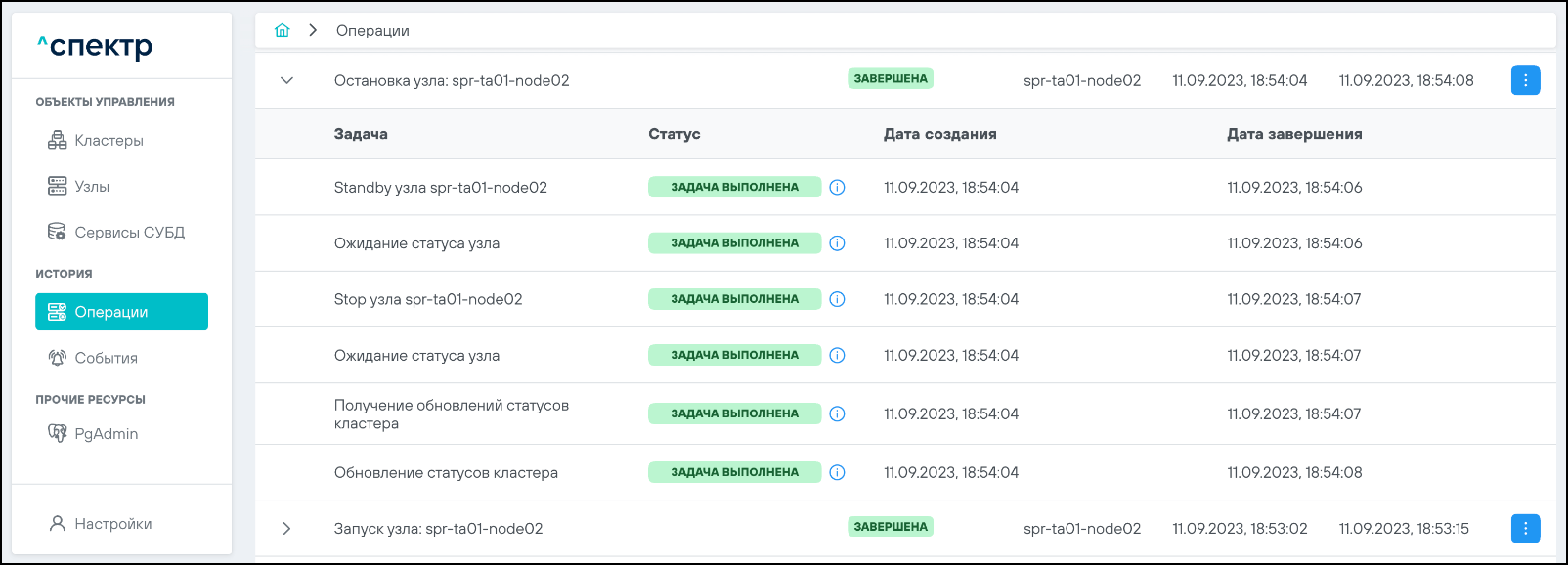The image size is (1568, 565).
Task: Collapse the Остановка узла operation row
Action: (x=286, y=80)
